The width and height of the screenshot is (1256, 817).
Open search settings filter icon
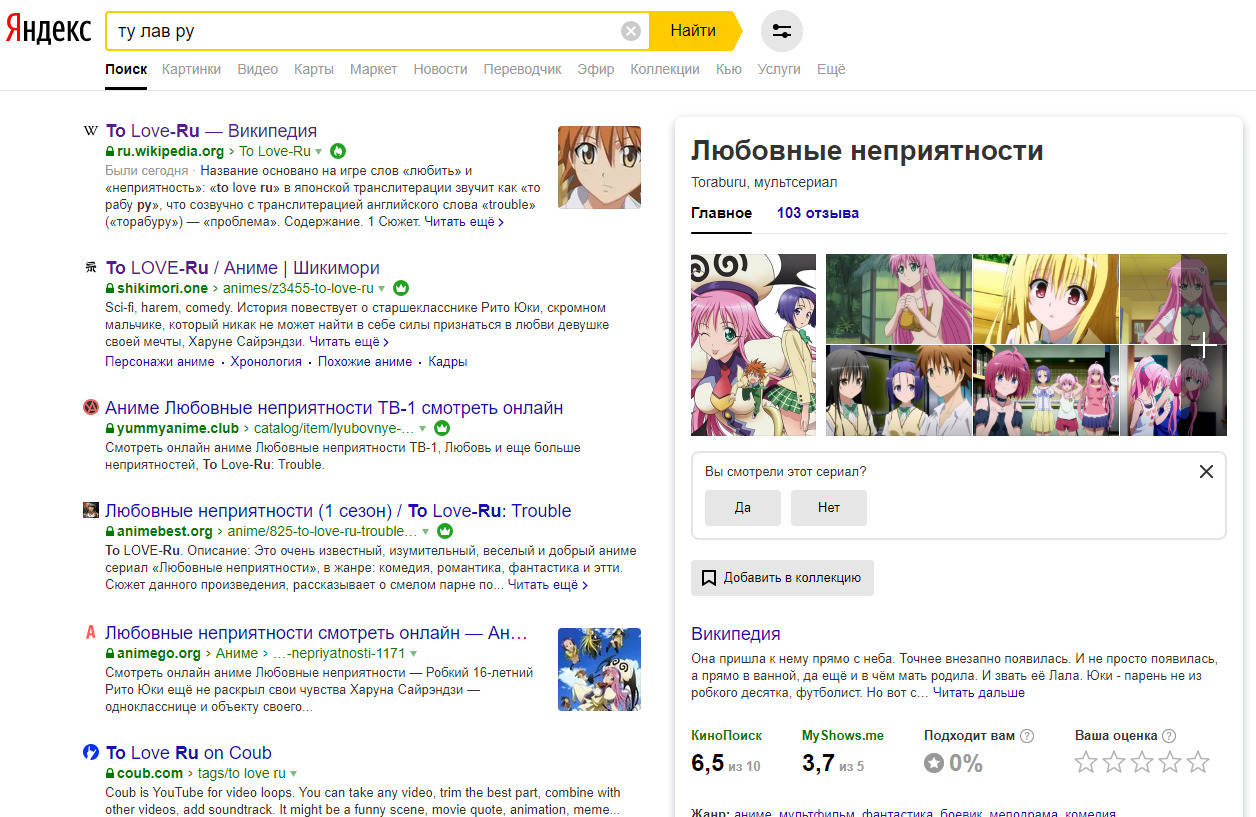coord(781,31)
